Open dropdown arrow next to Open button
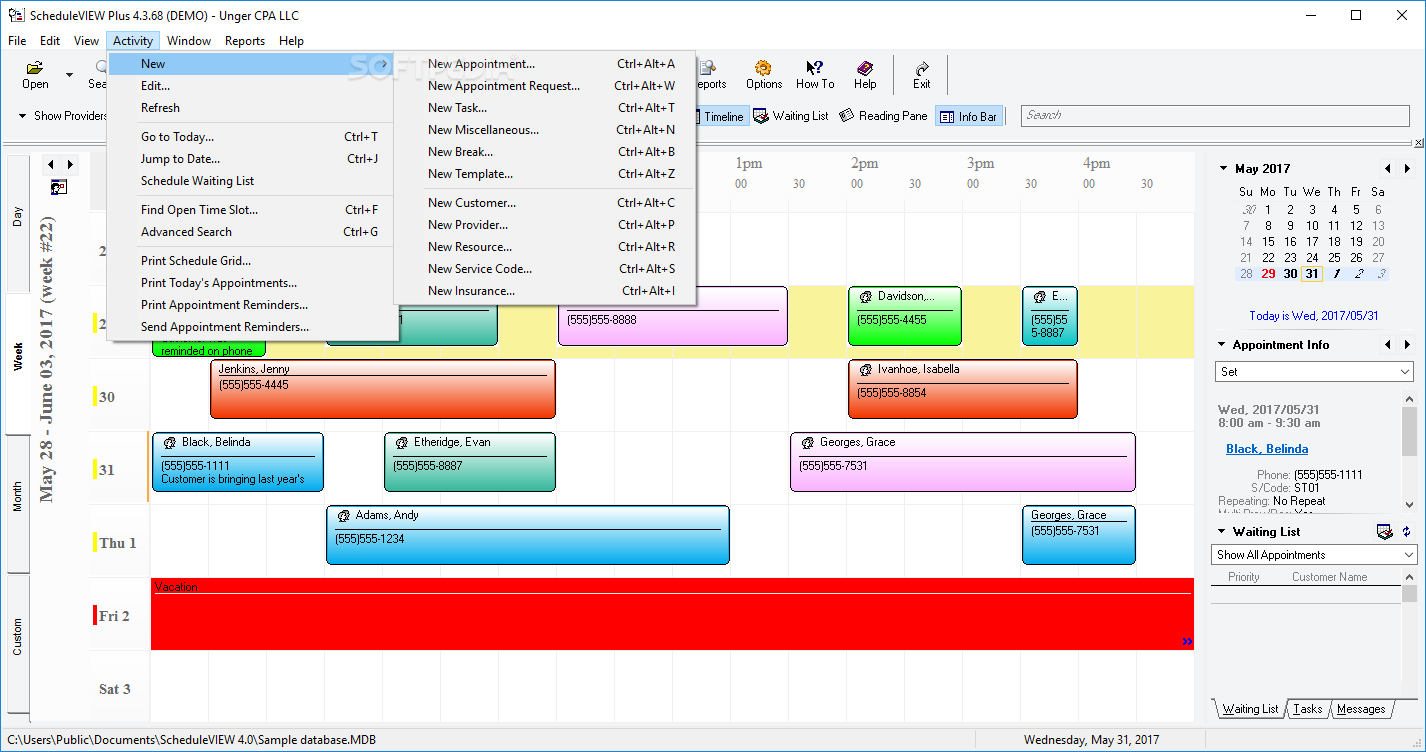This screenshot has width=1426, height=752. pyautogui.click(x=69, y=75)
